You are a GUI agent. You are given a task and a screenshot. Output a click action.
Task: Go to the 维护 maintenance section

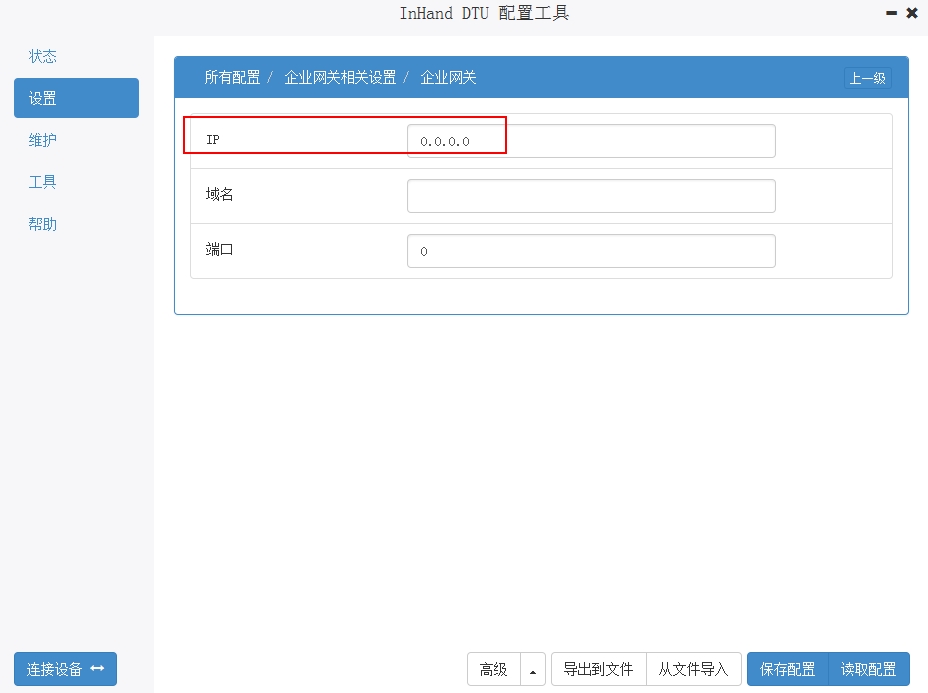(x=43, y=140)
